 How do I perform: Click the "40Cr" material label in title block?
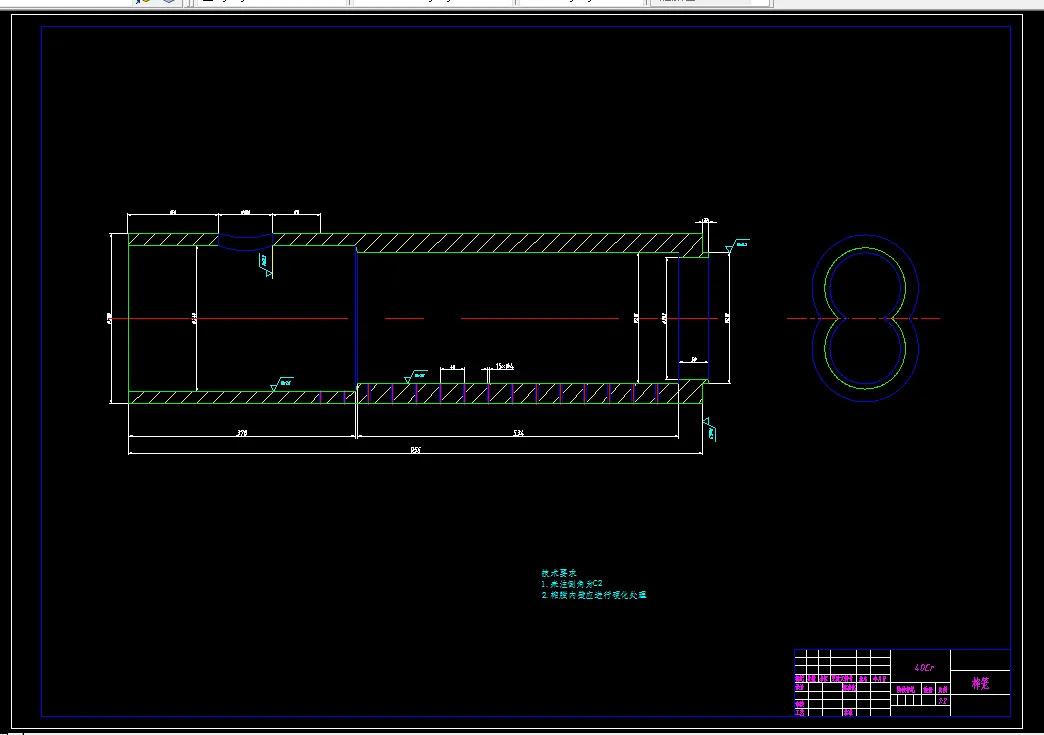924,668
